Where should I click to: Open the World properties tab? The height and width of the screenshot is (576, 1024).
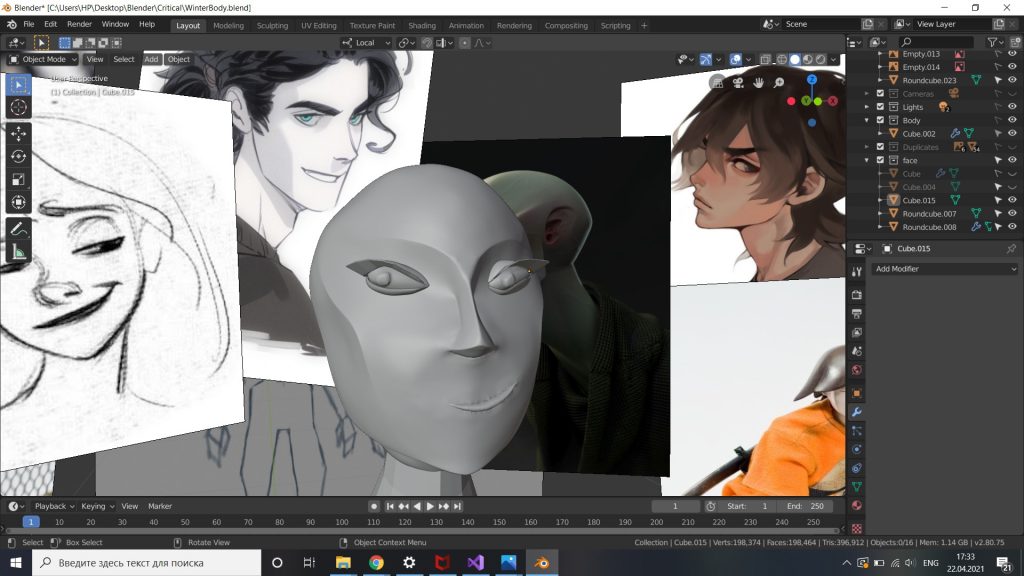[x=857, y=370]
